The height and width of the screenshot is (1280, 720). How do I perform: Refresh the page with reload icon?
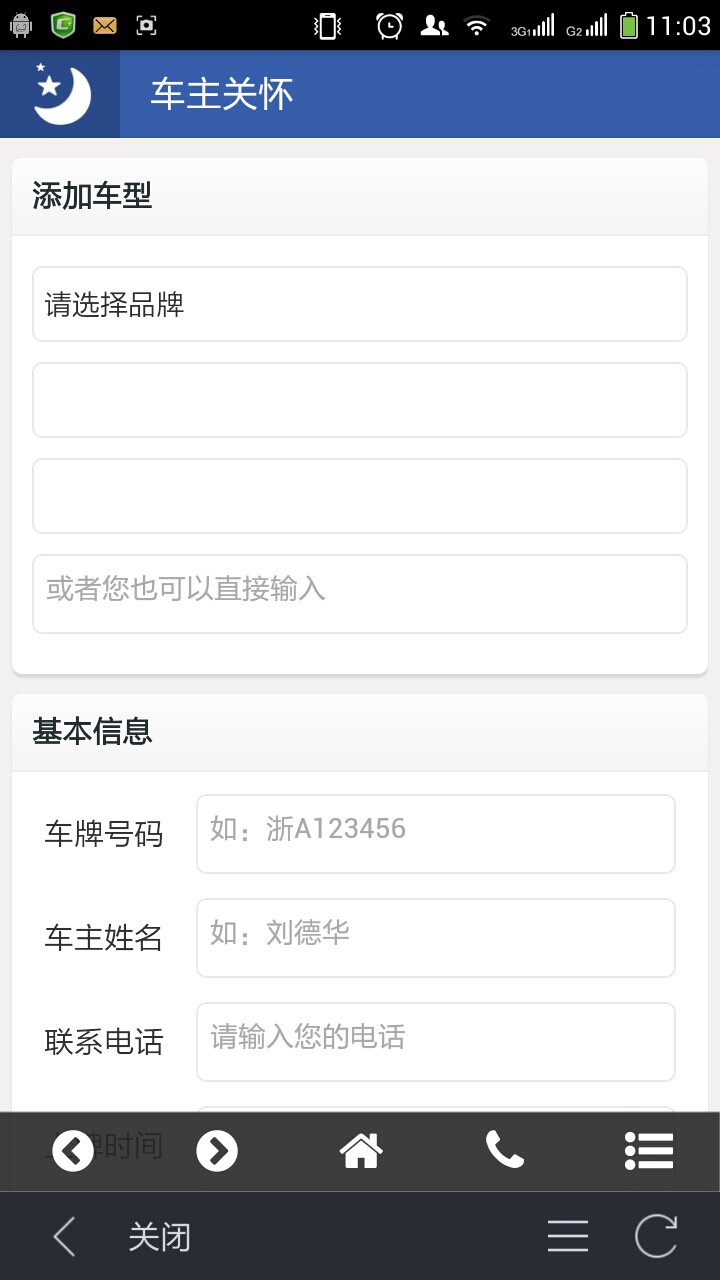pyautogui.click(x=656, y=1237)
